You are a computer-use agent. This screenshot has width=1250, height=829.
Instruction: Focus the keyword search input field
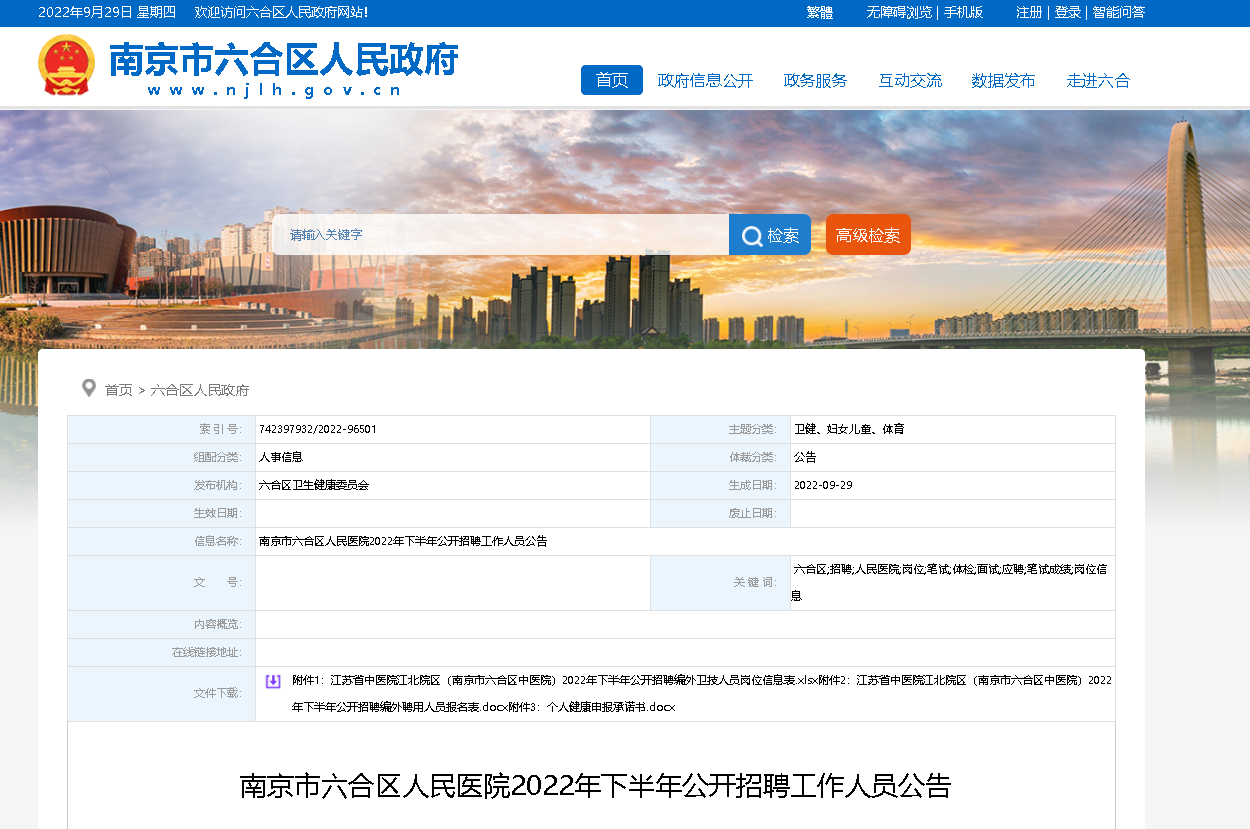[500, 235]
